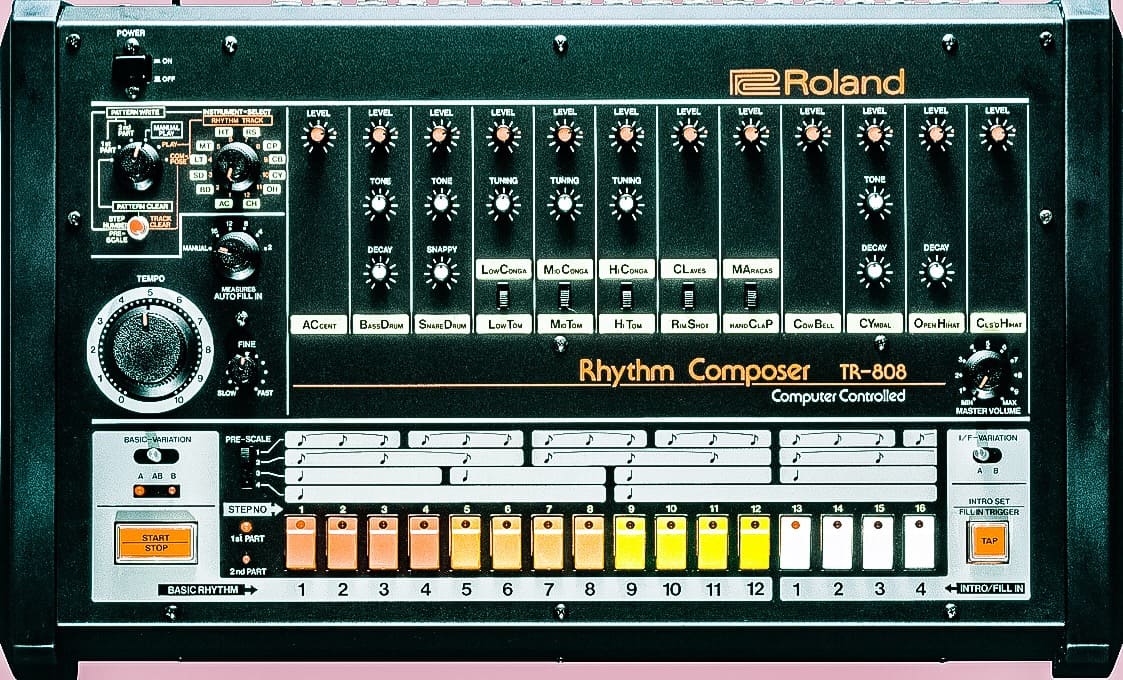This screenshot has height=680, width=1123.
Task: Click the Low Tom Level knob
Action: [503, 135]
